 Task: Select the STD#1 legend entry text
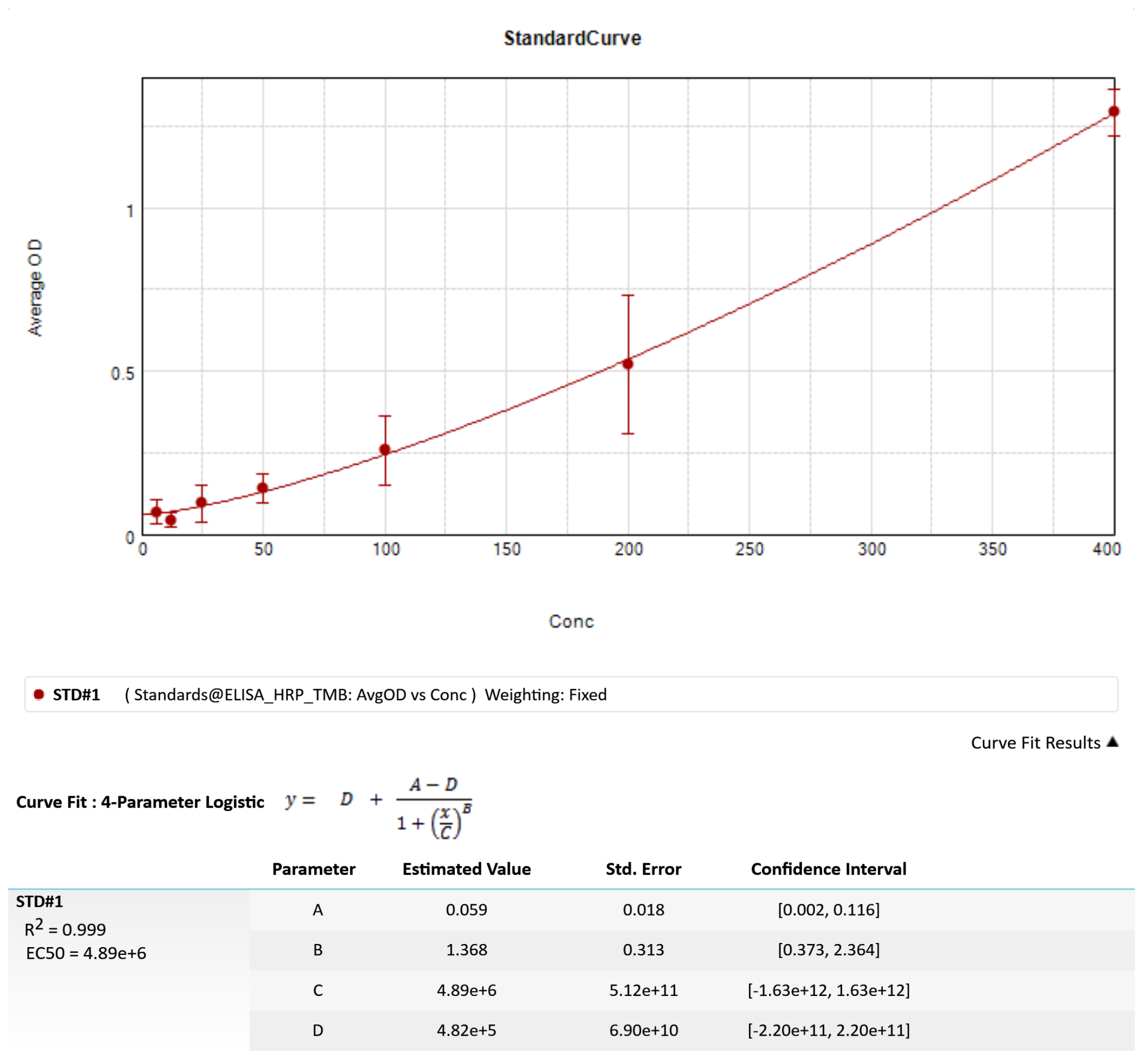point(76,694)
